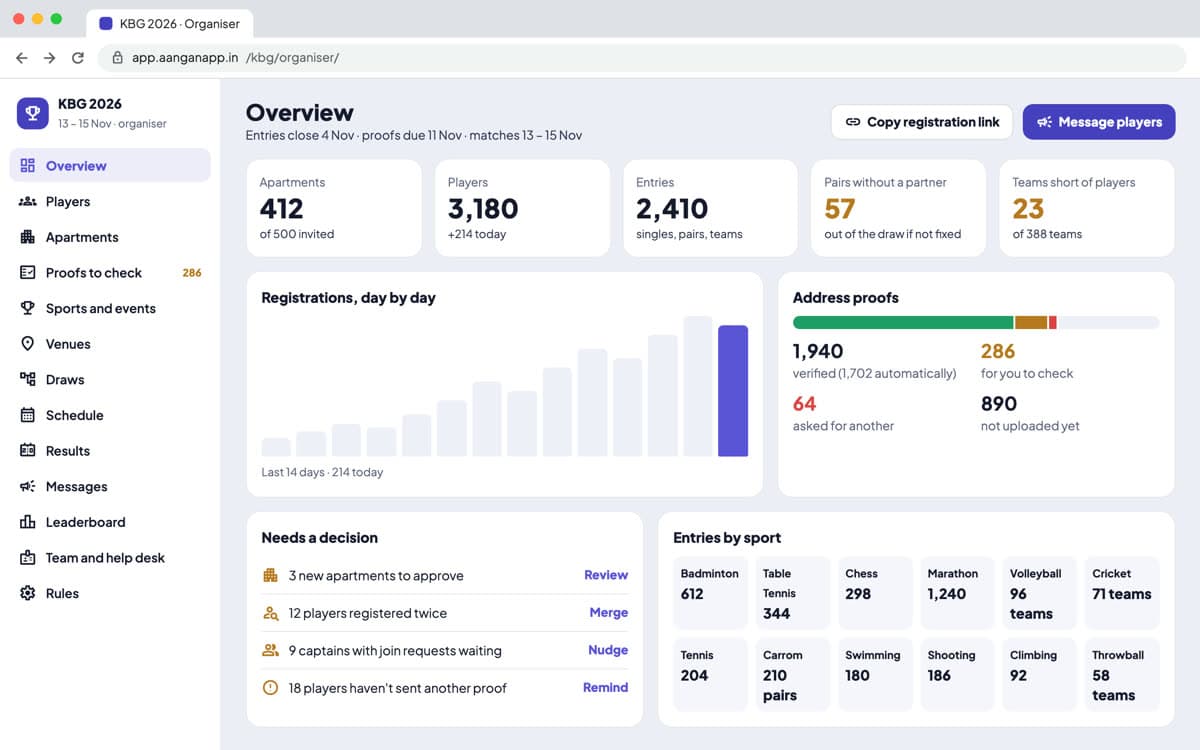
Task: Click the "64 asked for another" figure
Action: click(x=843, y=414)
